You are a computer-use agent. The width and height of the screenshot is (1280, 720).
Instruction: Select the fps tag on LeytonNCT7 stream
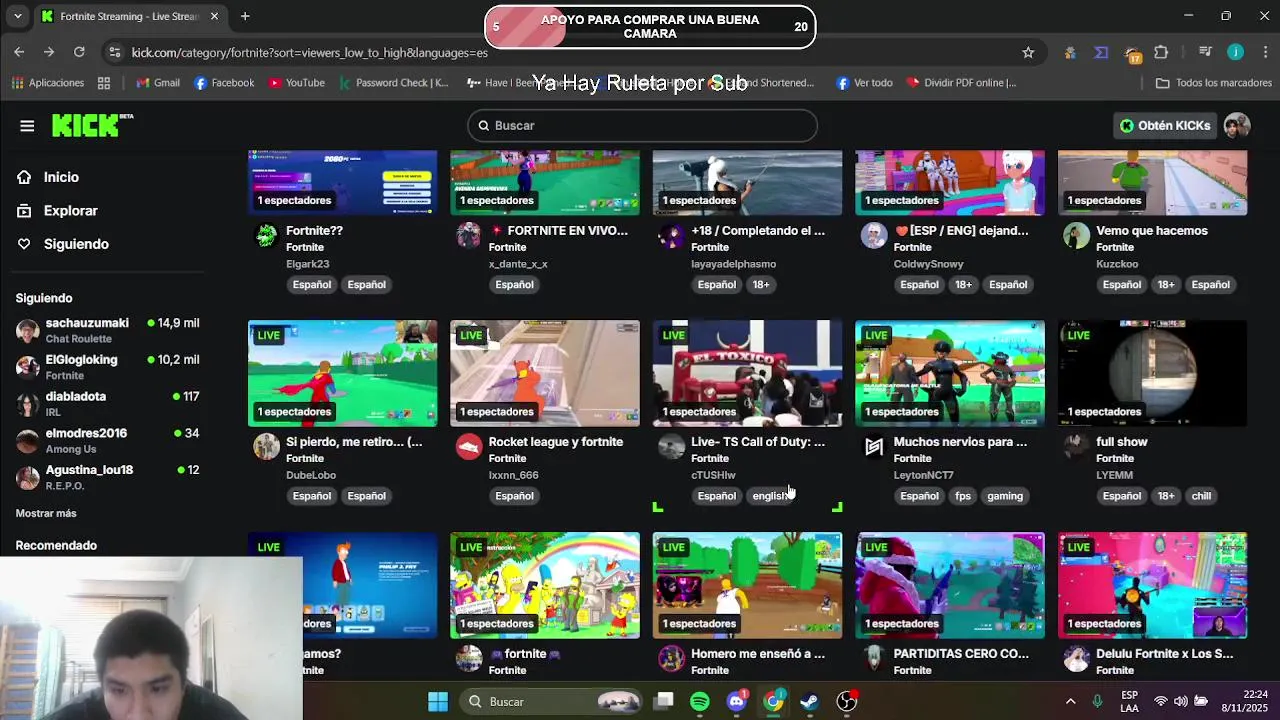(963, 496)
